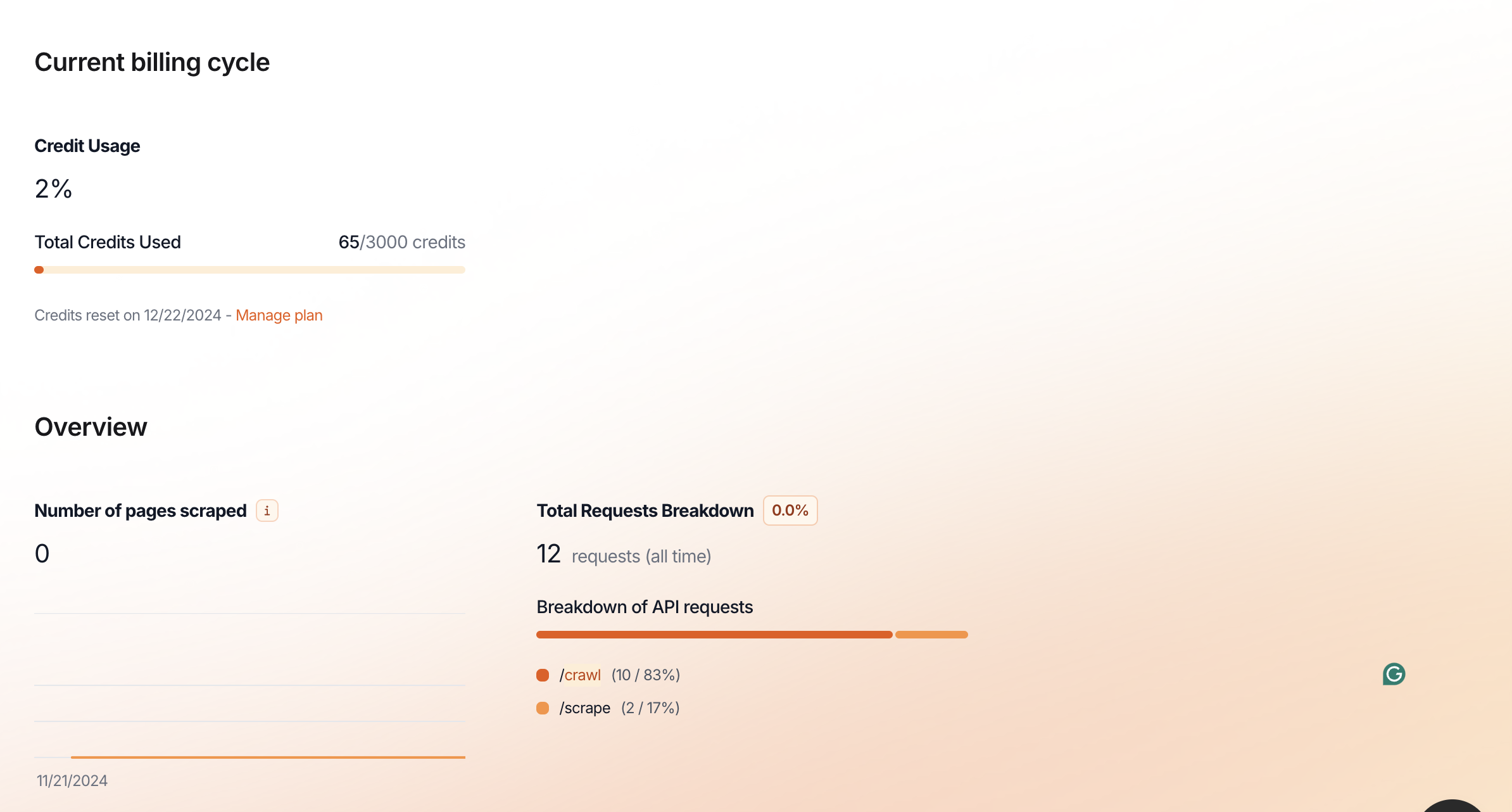Viewport: 1512px width, 812px height.
Task: Click the orange dot on credits progress bar
Action: (x=39, y=270)
